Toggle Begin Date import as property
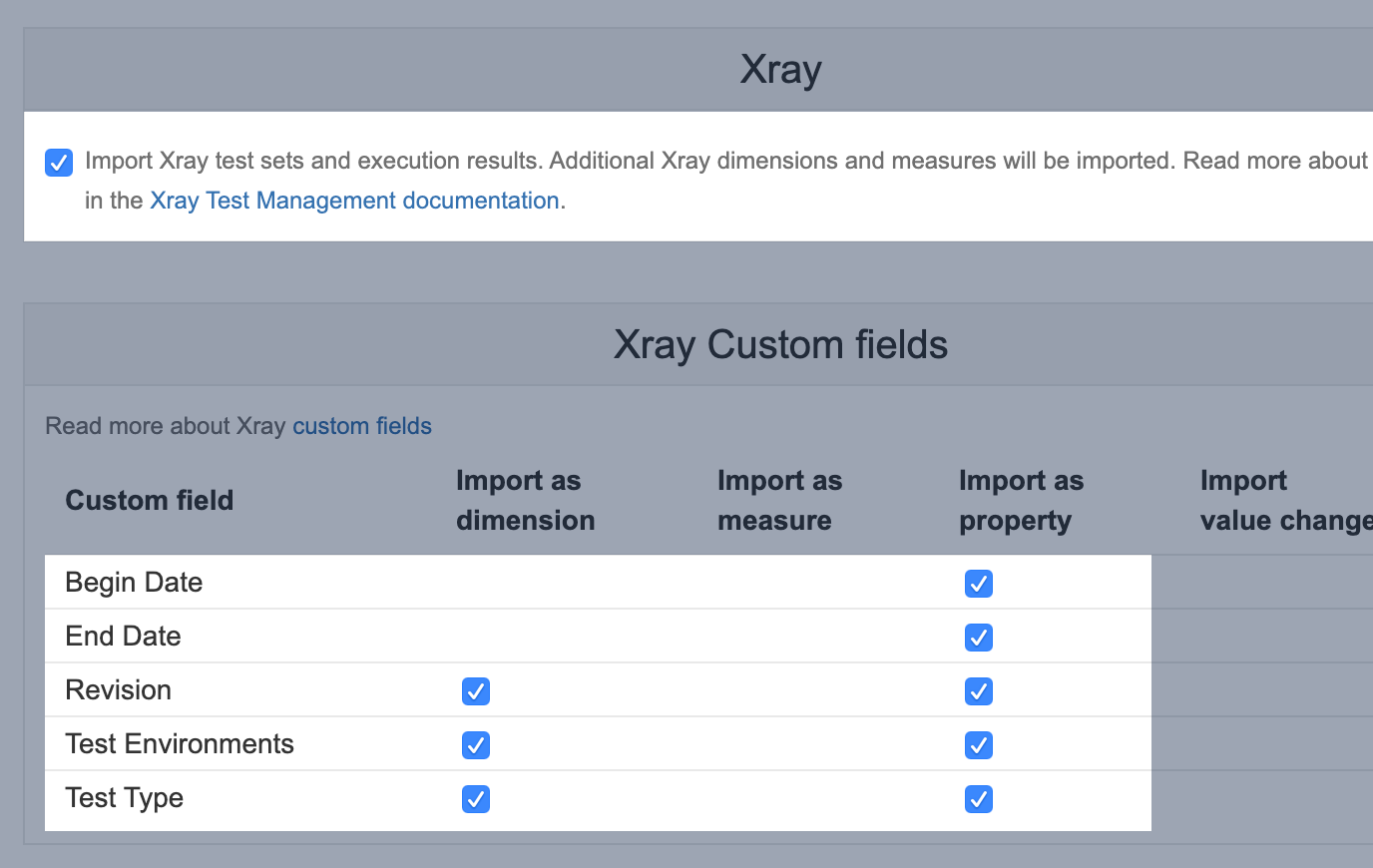Screen dimensions: 1373x868 979,584
